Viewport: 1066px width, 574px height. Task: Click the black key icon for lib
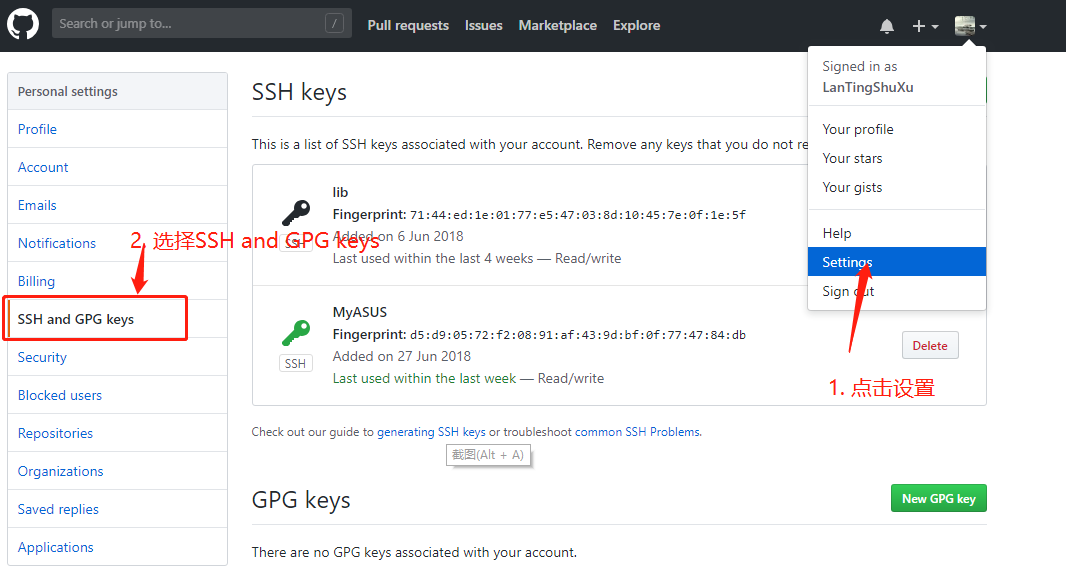click(x=296, y=213)
